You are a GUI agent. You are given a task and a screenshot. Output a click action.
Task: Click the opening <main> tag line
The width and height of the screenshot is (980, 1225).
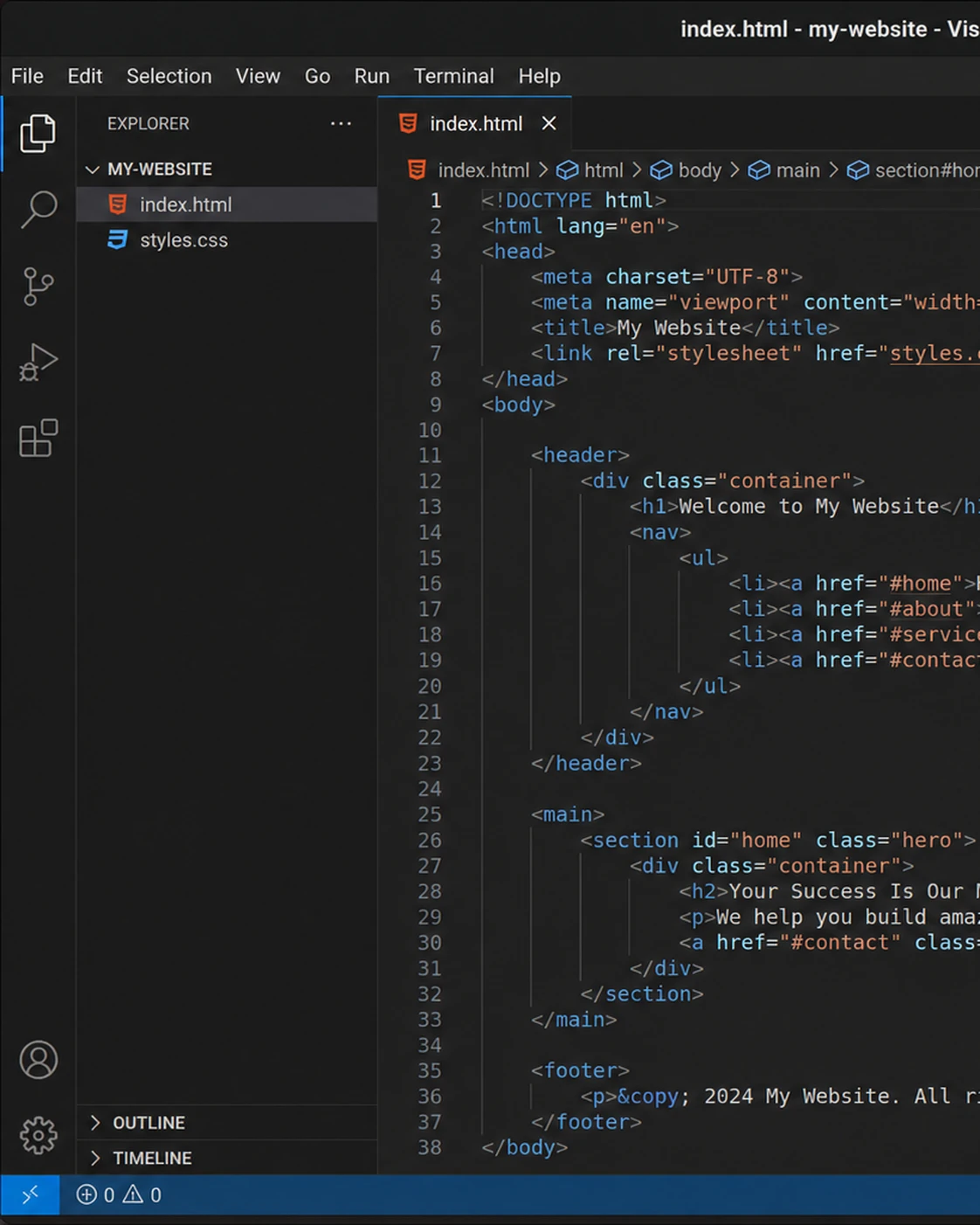(568, 814)
